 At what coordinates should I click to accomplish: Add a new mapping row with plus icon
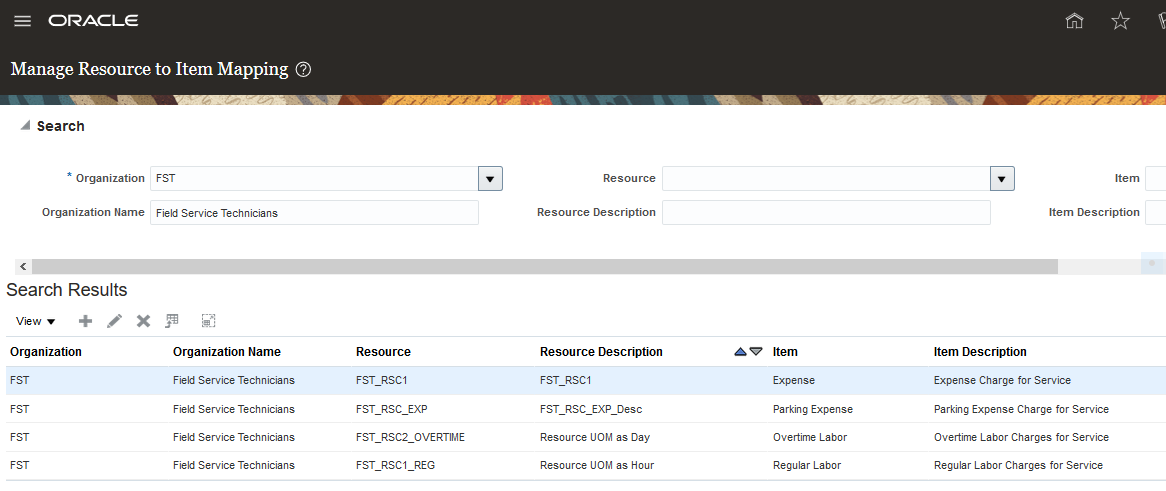tap(85, 321)
